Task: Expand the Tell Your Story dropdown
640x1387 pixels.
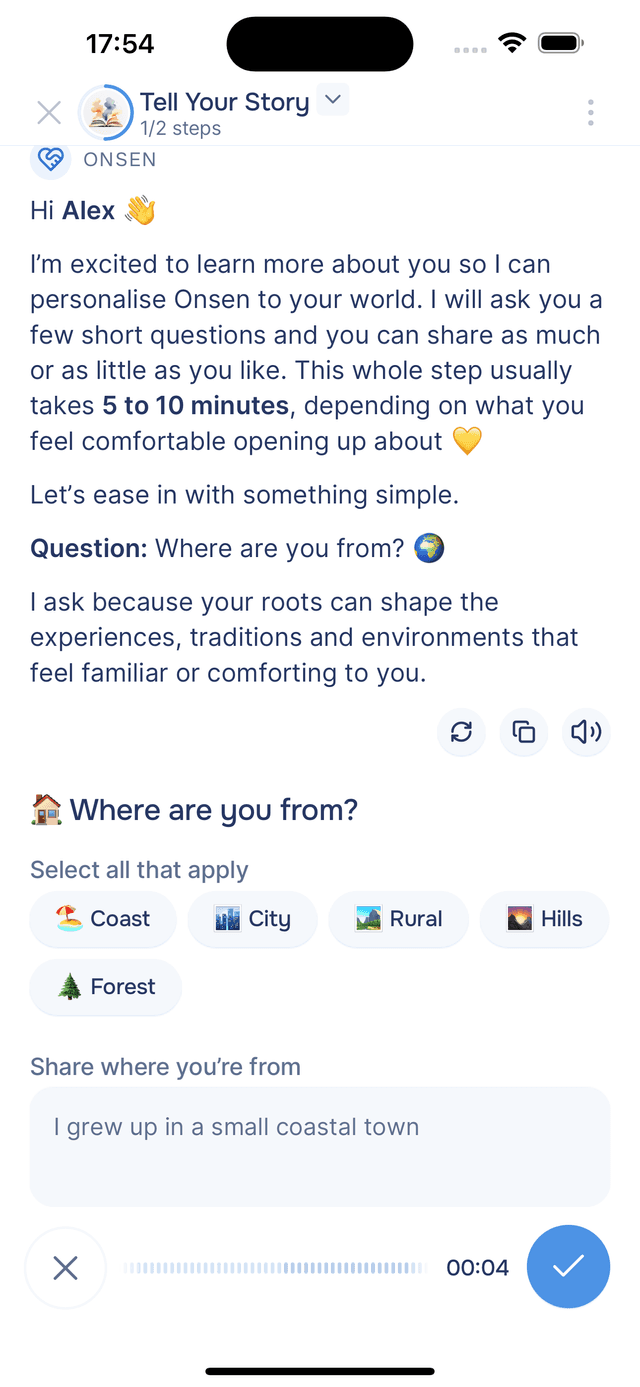Action: 332,100
